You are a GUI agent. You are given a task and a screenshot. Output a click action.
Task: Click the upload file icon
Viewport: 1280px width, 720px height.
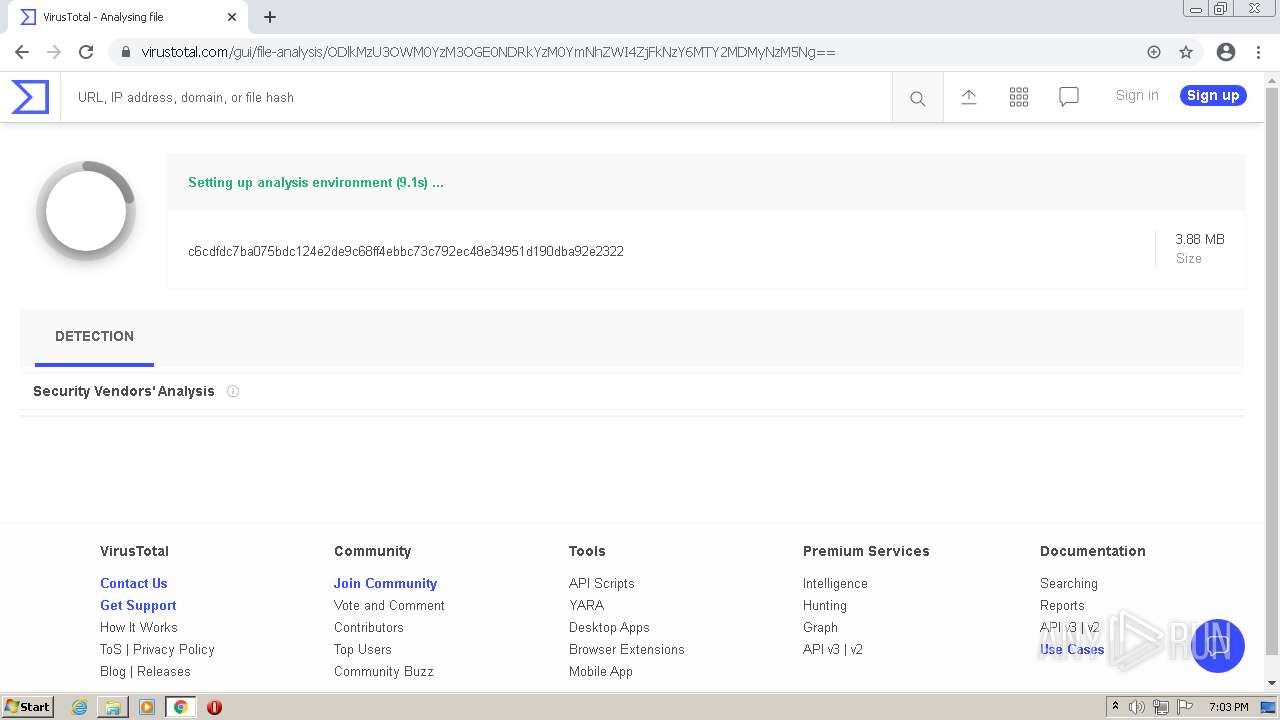pyautogui.click(x=968, y=97)
